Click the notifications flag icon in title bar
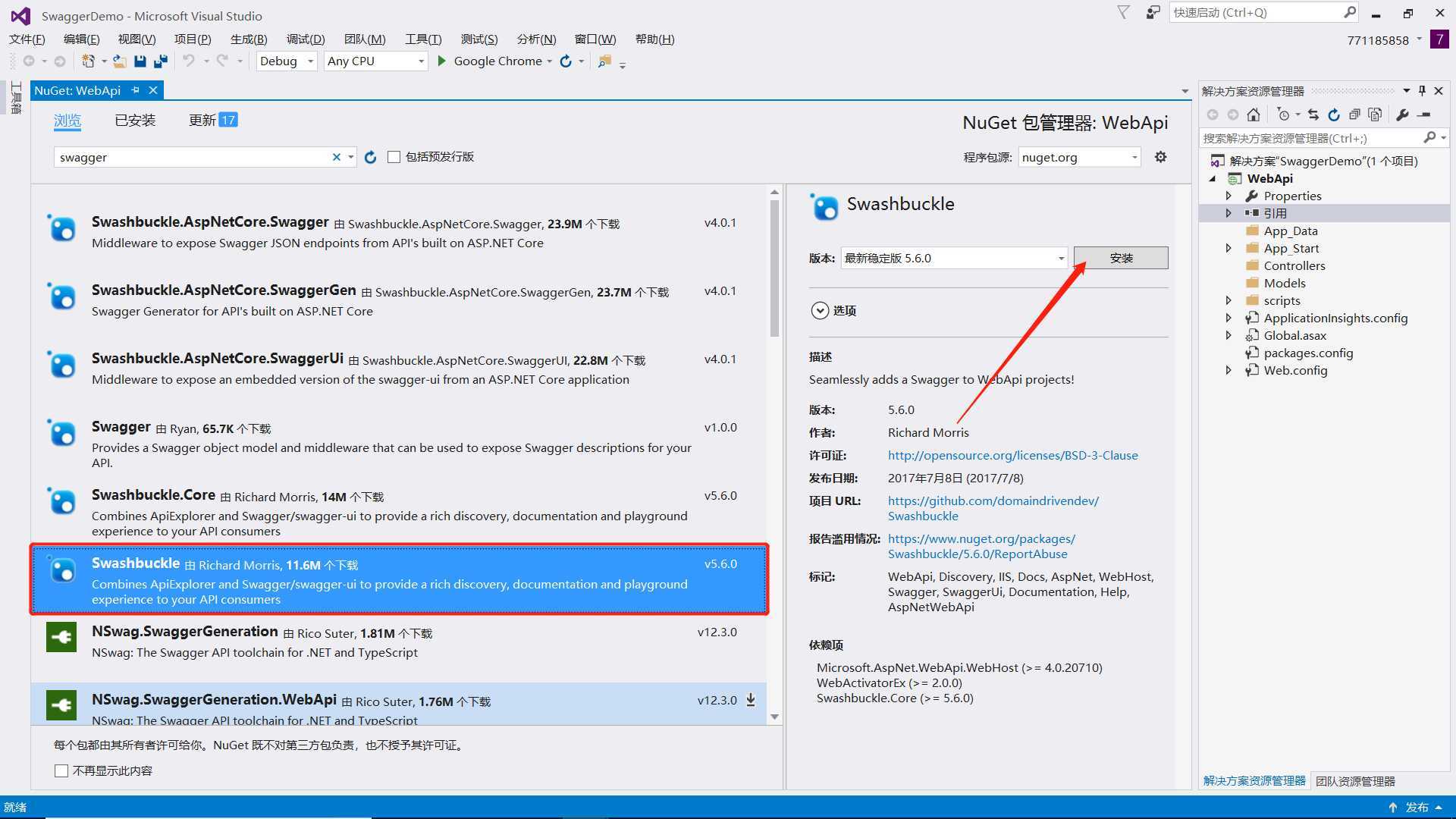The height and width of the screenshot is (819, 1456). pyautogui.click(x=1124, y=12)
